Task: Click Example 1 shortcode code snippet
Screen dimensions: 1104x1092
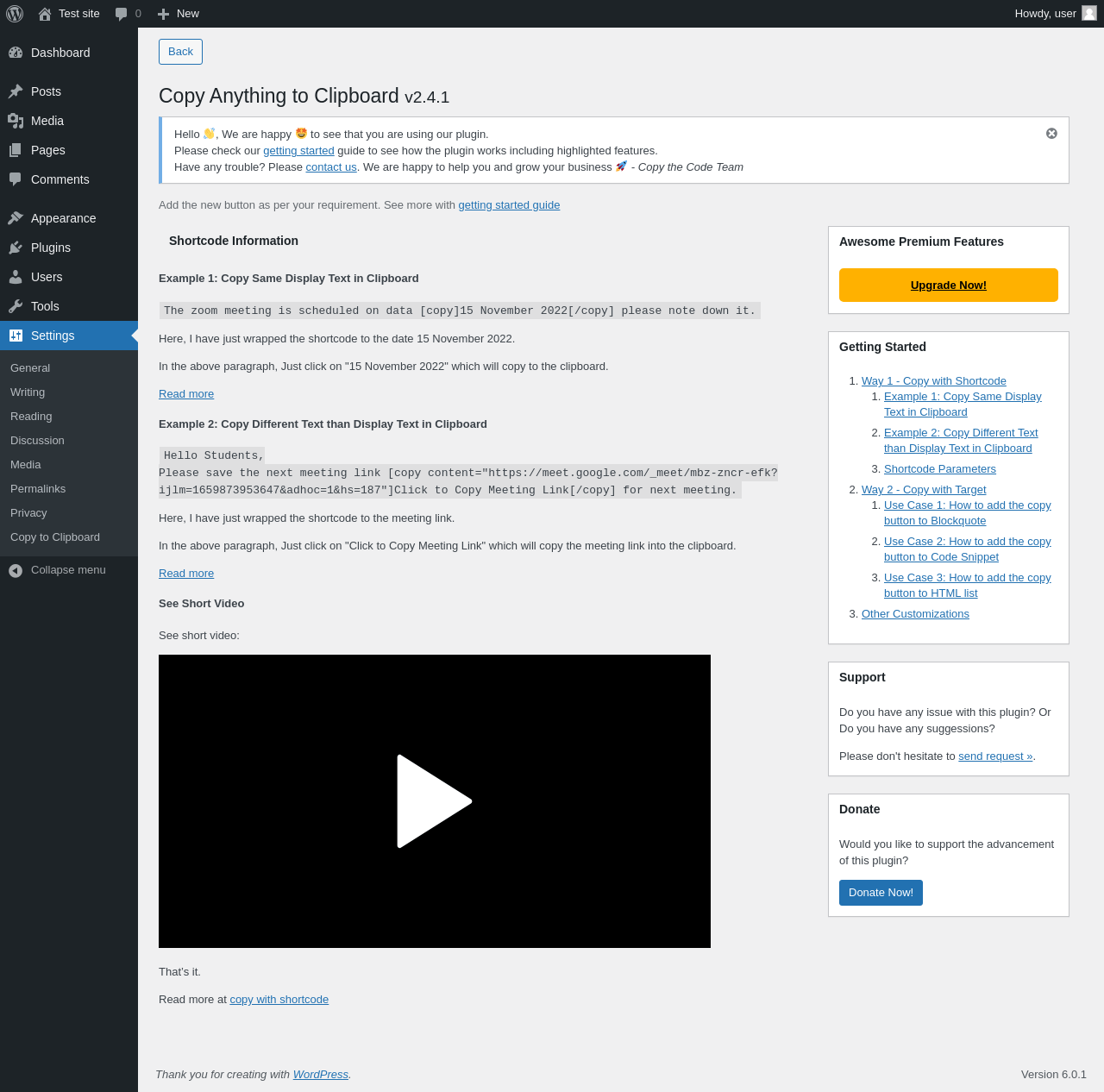Action: [x=460, y=311]
